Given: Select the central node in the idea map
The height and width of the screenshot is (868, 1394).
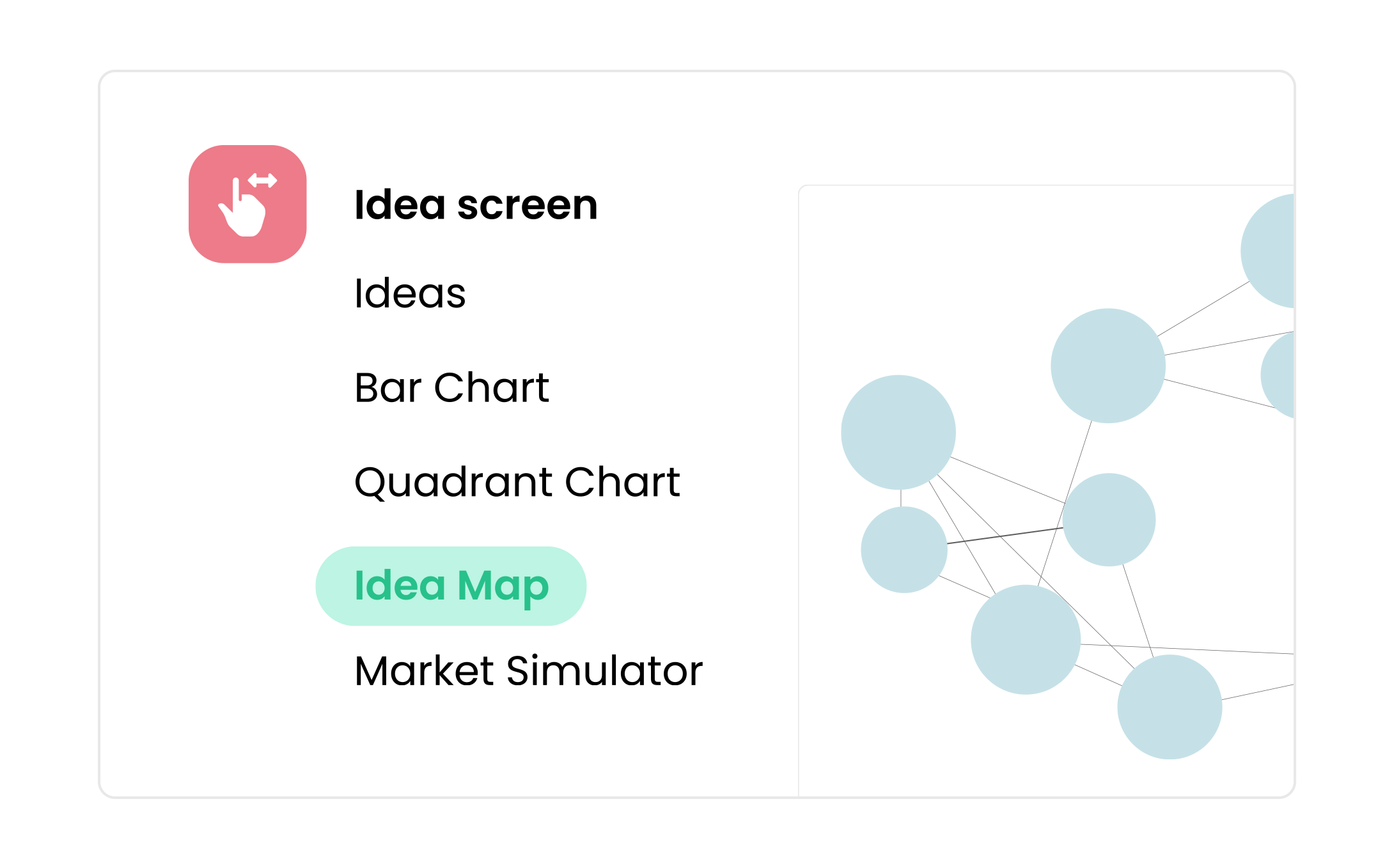Looking at the screenshot, I should [x=1109, y=520].
